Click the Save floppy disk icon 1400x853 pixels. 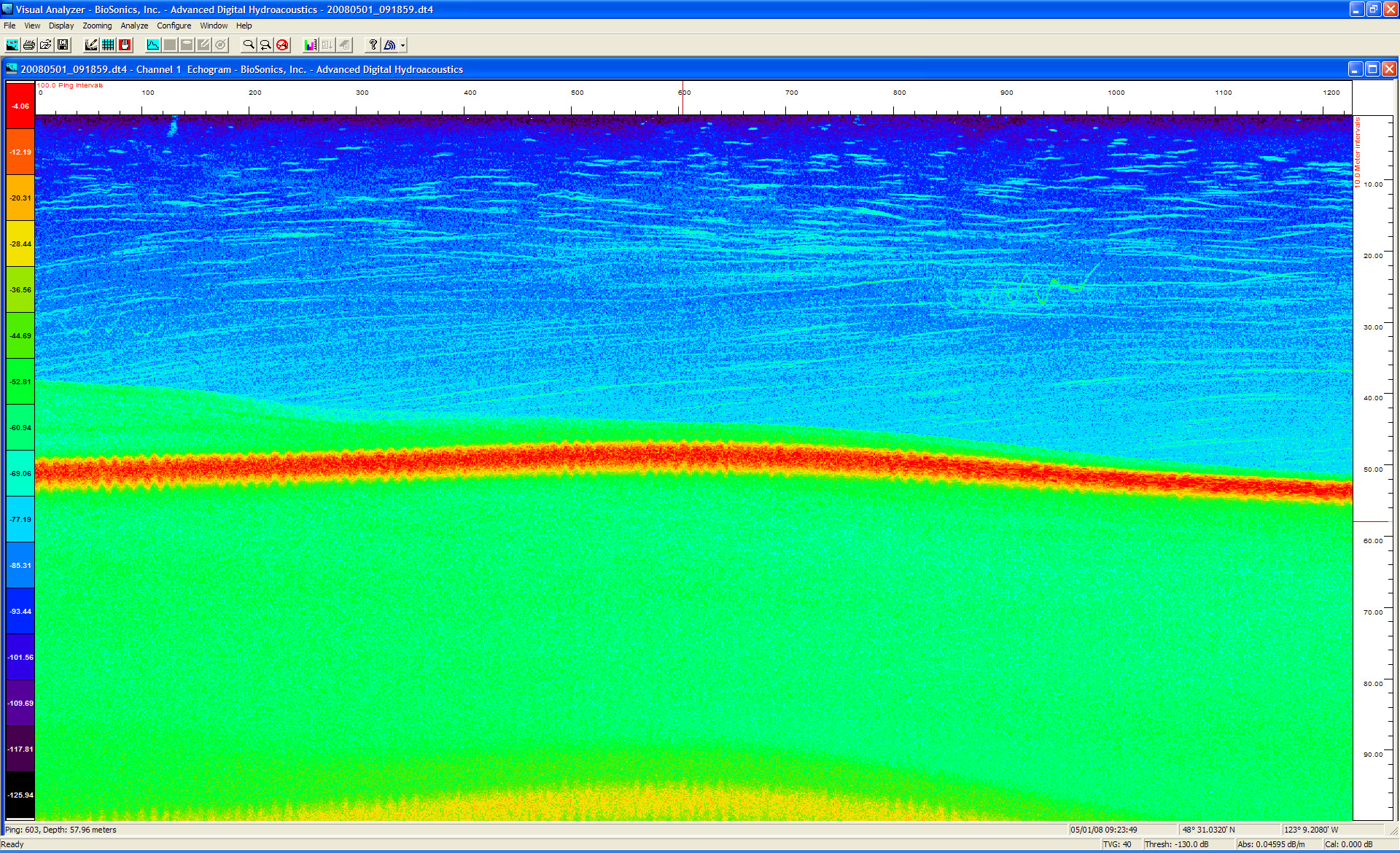[x=63, y=45]
